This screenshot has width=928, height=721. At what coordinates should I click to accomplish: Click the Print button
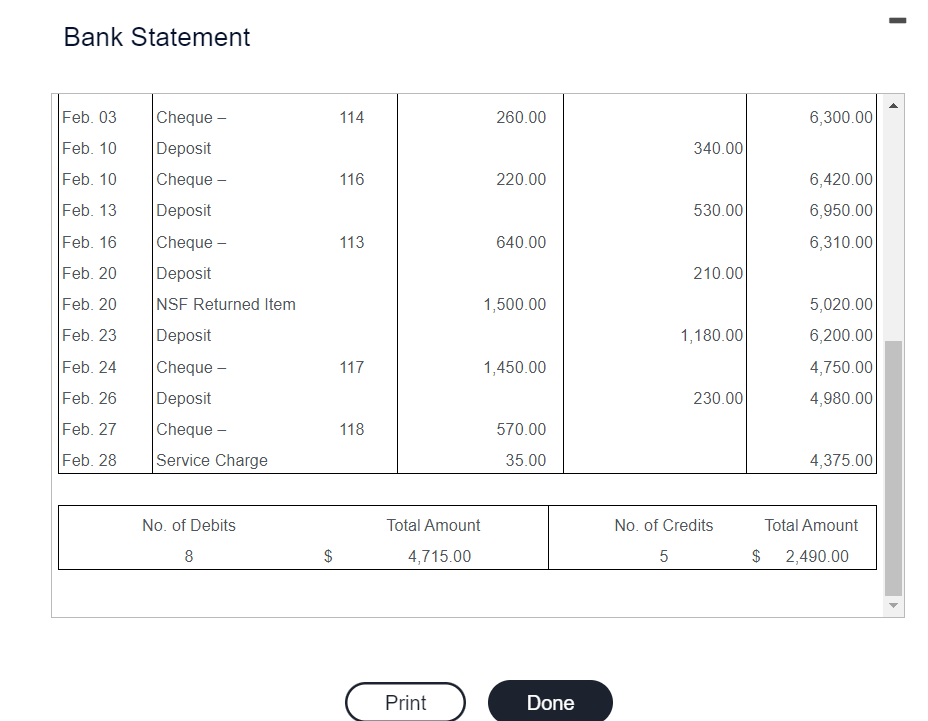pos(405,701)
